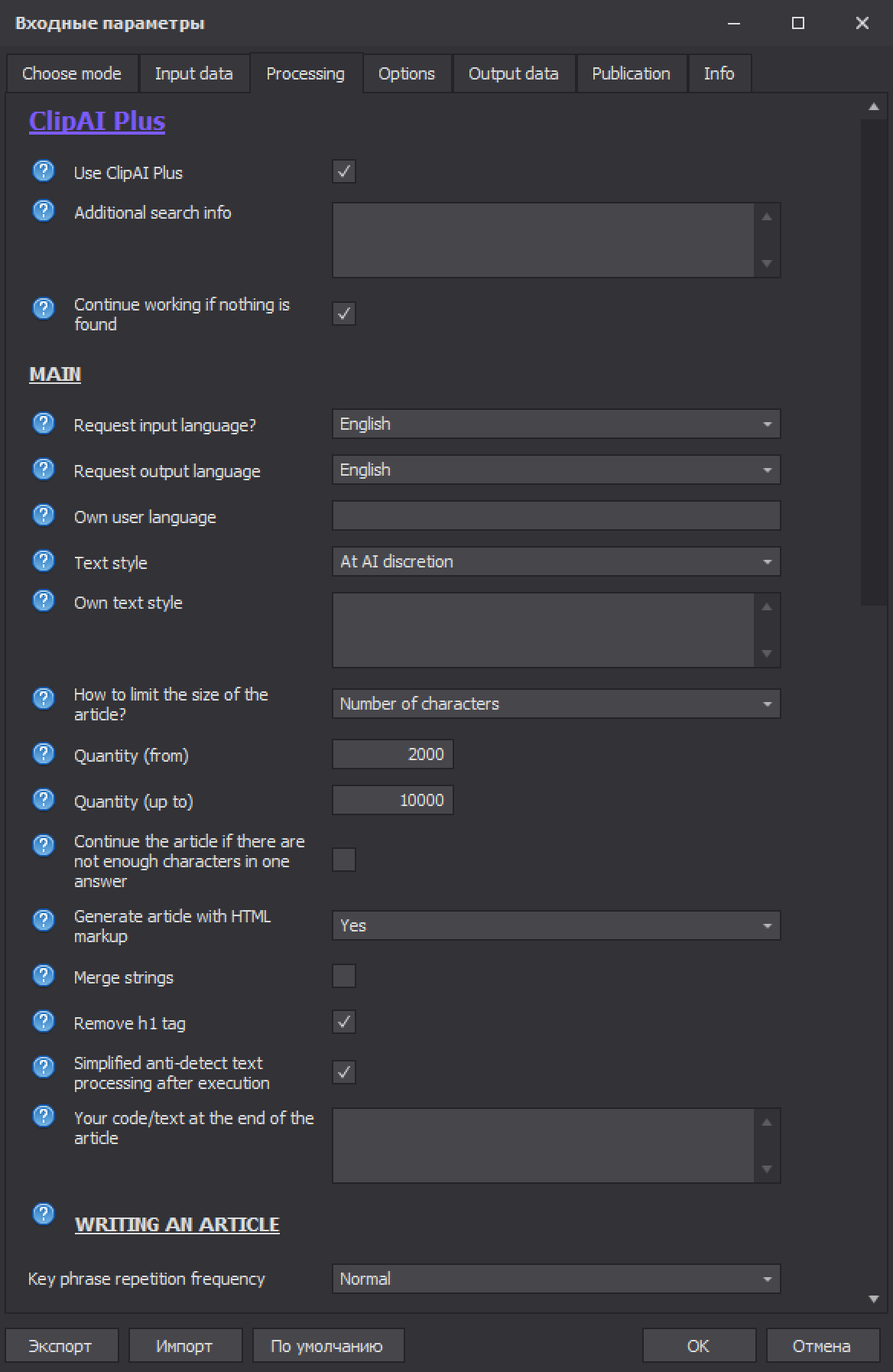
Task: Open help for article size limit option
Action: pos(44,698)
